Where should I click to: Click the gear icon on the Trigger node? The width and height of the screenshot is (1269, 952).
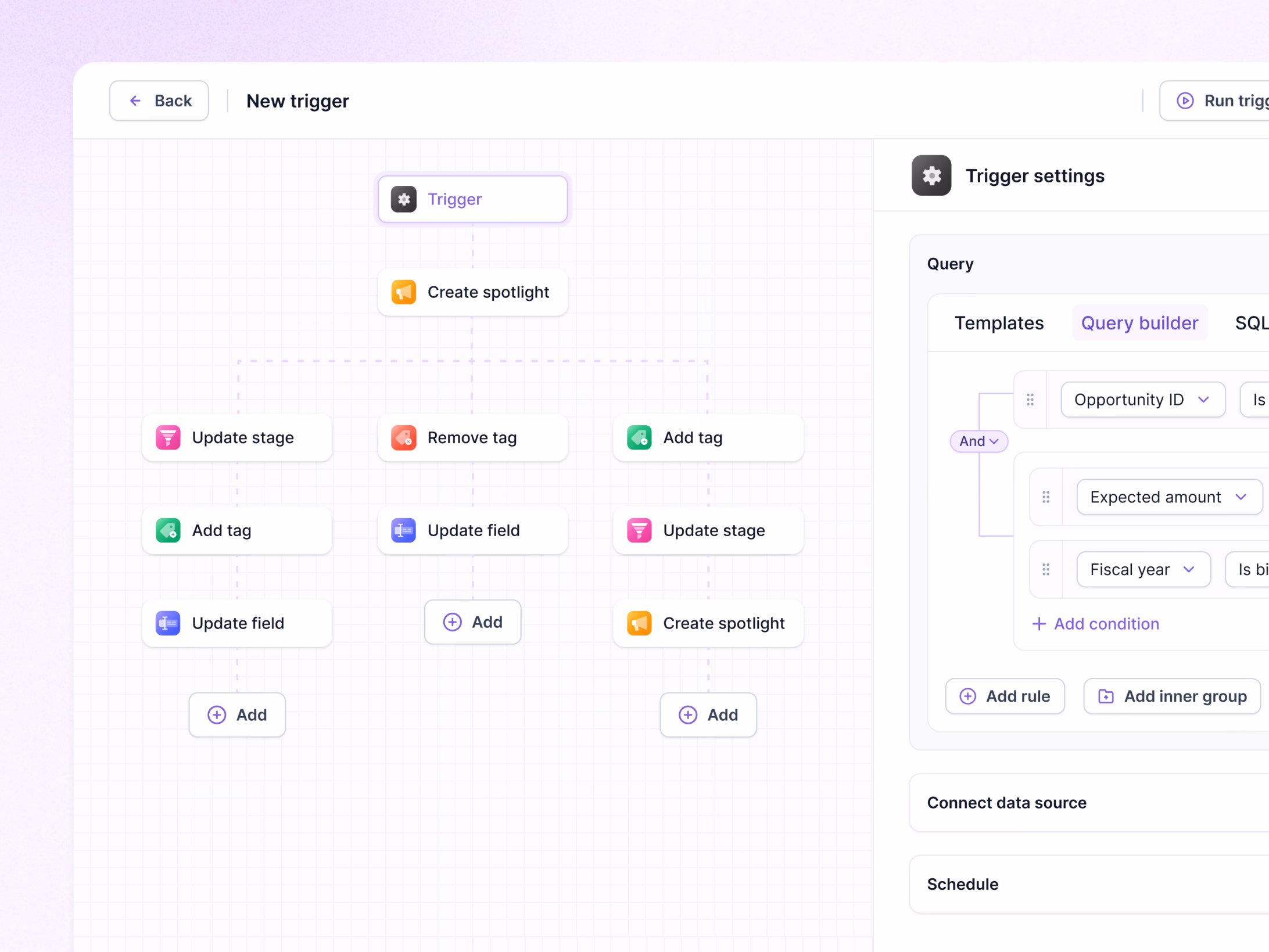[x=404, y=199]
